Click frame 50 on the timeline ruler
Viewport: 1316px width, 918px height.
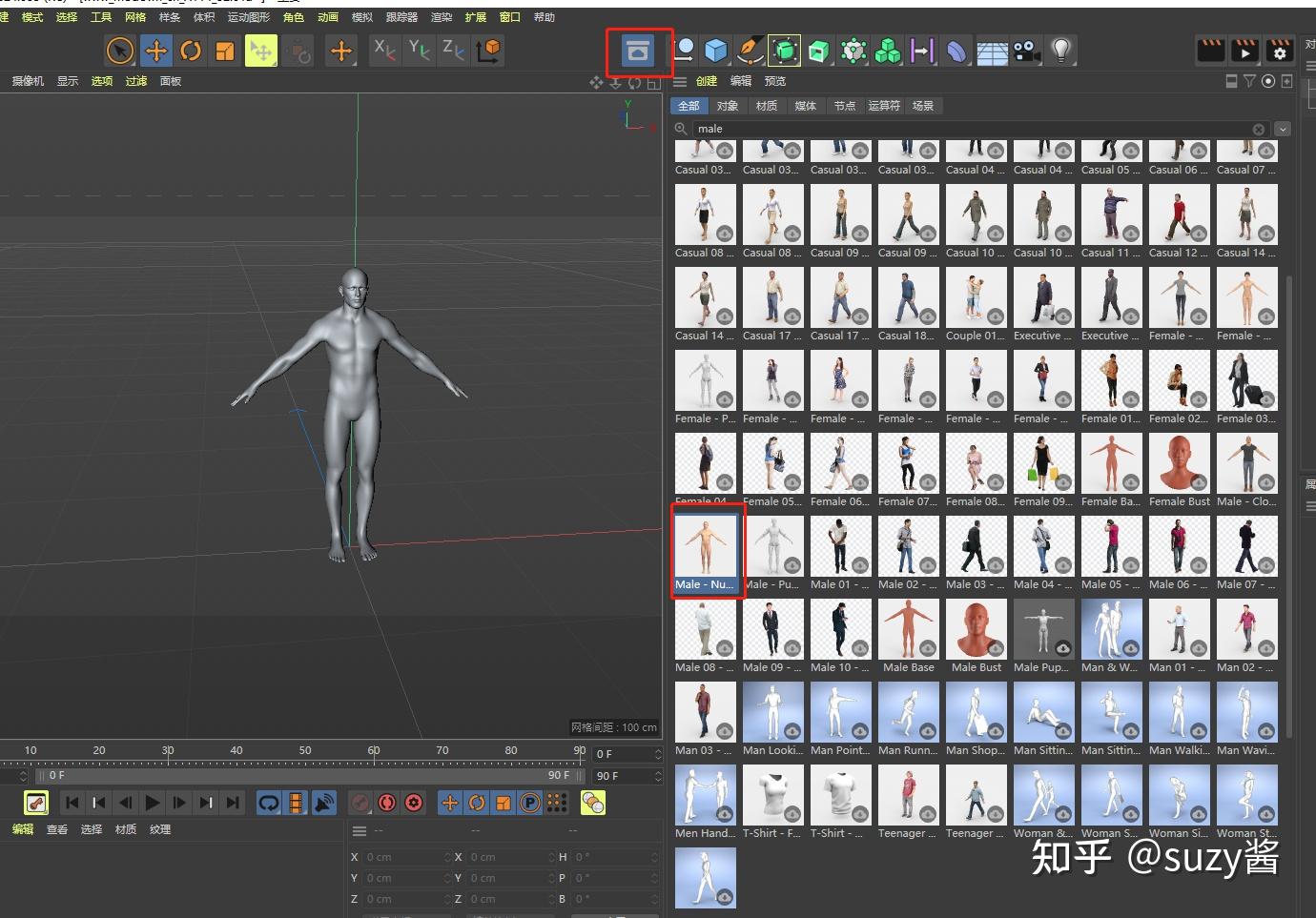(305, 750)
